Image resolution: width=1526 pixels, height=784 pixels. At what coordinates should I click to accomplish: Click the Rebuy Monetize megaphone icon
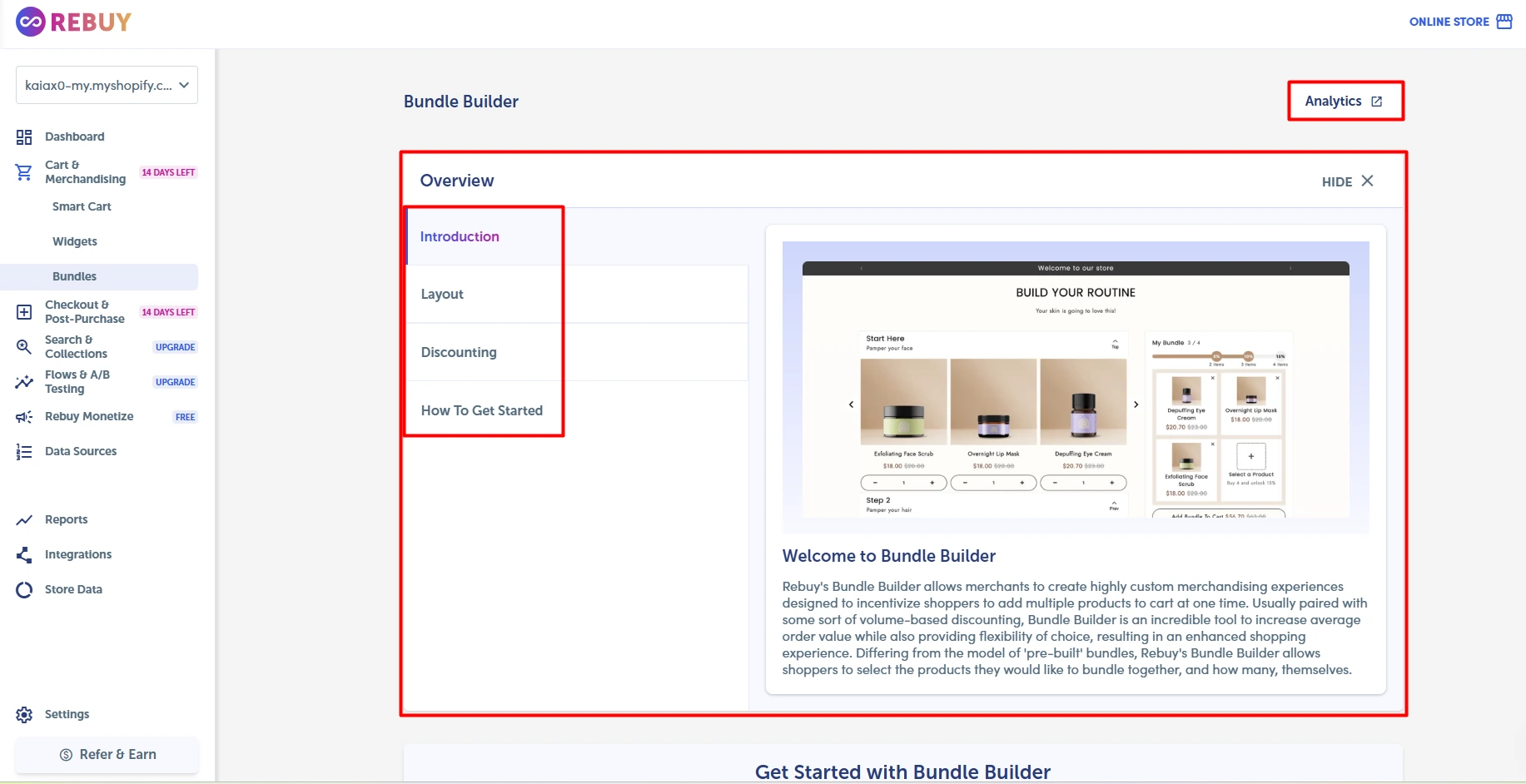pos(24,417)
